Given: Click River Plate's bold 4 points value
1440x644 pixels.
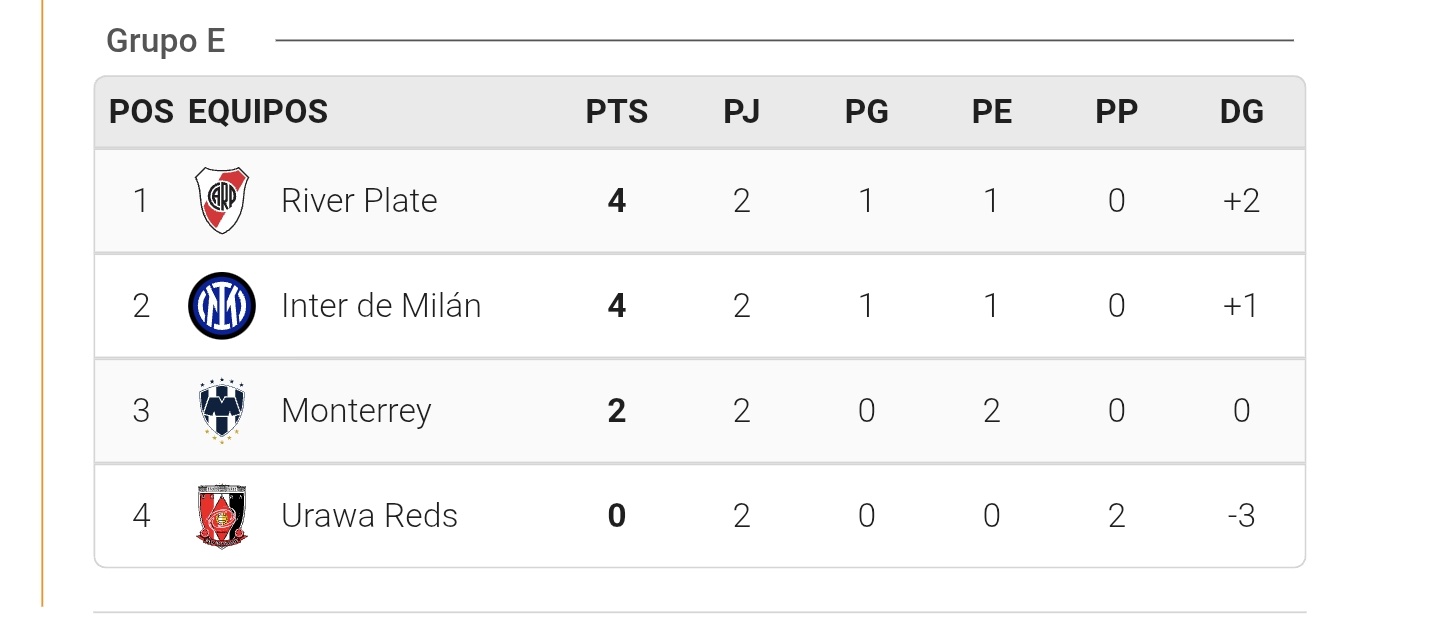Looking at the screenshot, I should coord(617,201).
